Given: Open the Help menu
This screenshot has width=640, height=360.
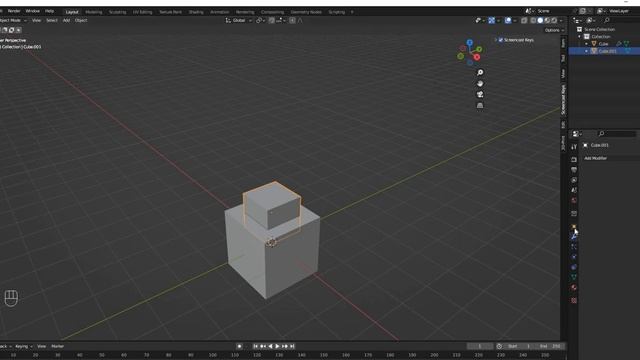Looking at the screenshot, I should click(x=49, y=11).
